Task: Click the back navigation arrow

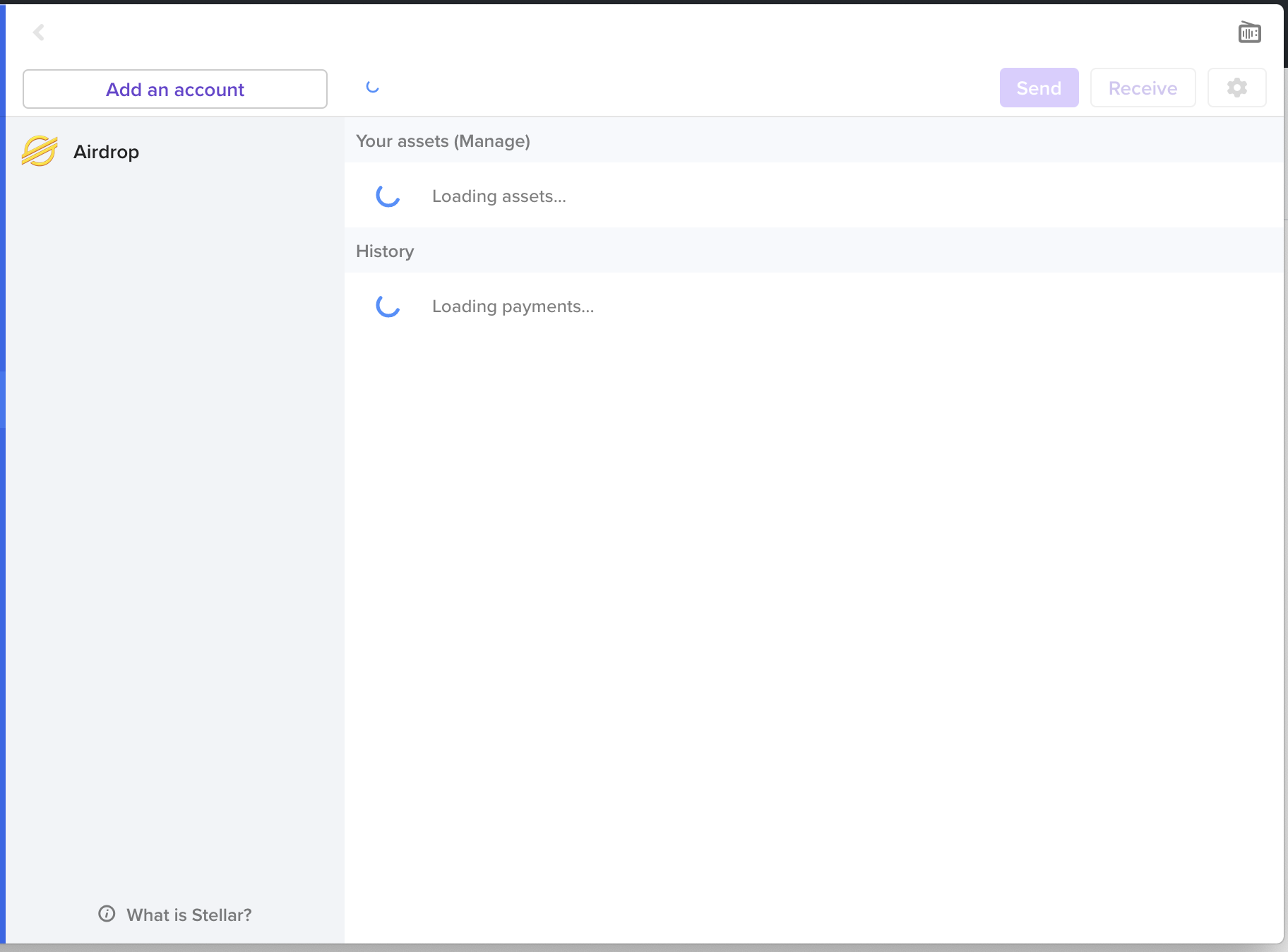Action: point(40,32)
